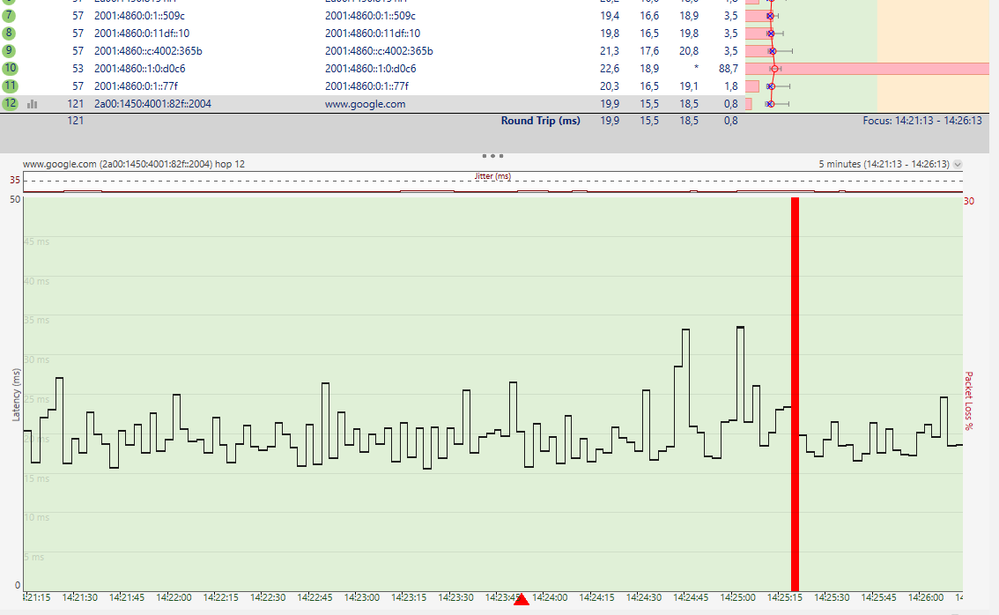999x615 pixels.
Task: Click the latency marker on hop 9's bar
Action: (772, 51)
